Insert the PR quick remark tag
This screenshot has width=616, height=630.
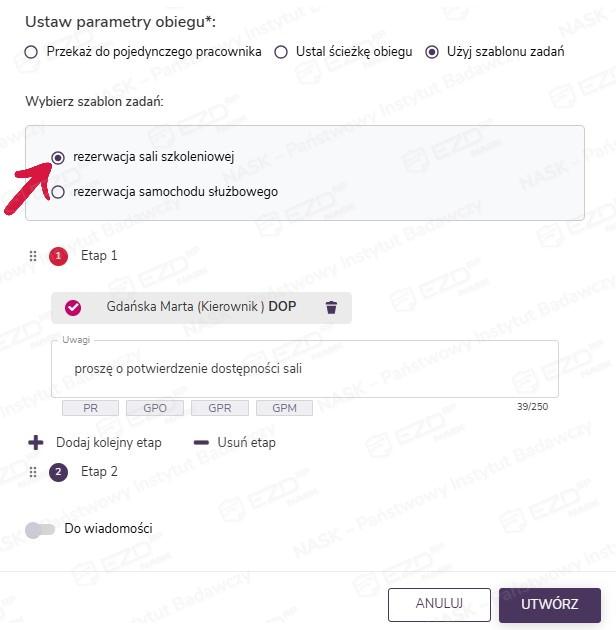[x=90, y=408]
